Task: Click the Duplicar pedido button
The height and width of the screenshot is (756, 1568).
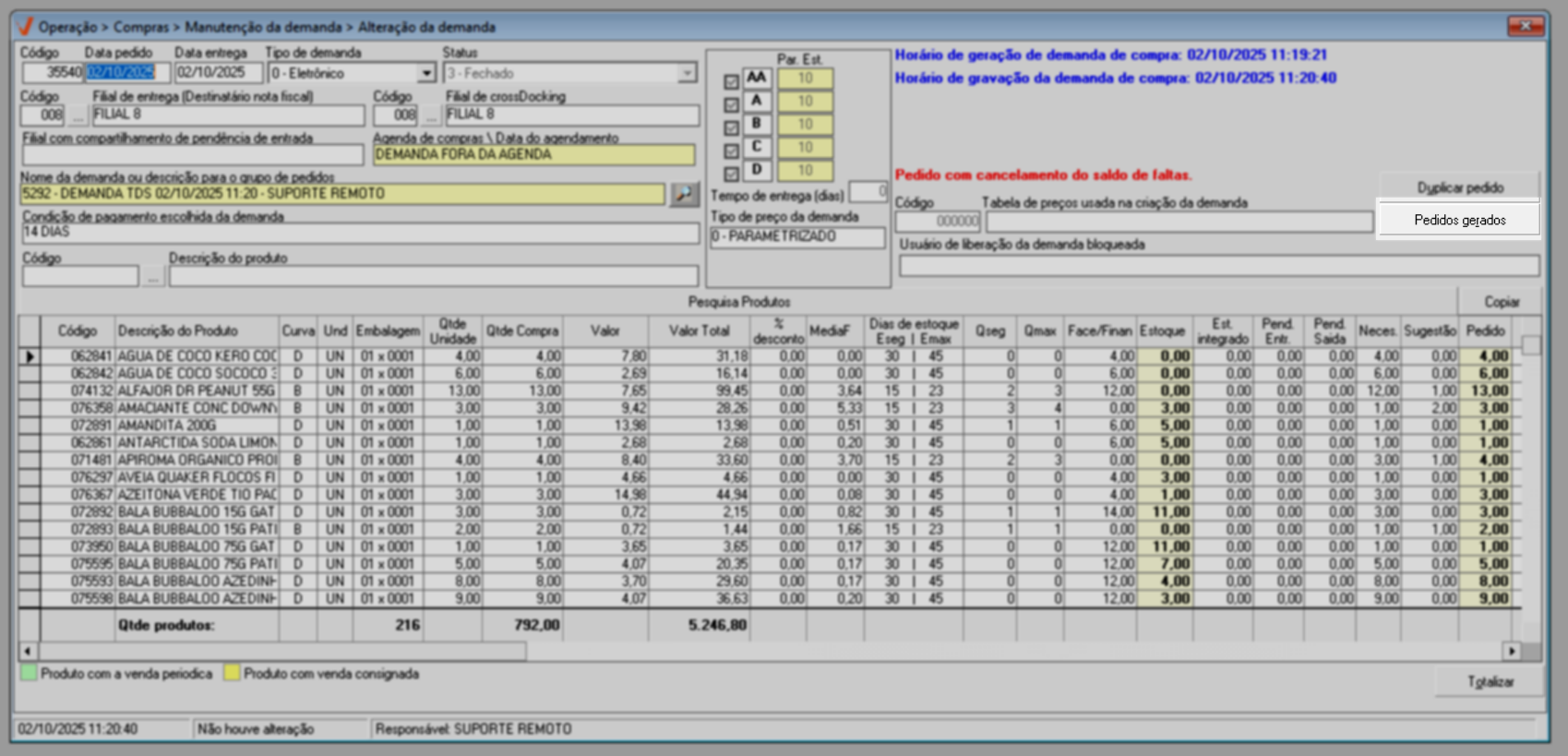Action: [1460, 187]
